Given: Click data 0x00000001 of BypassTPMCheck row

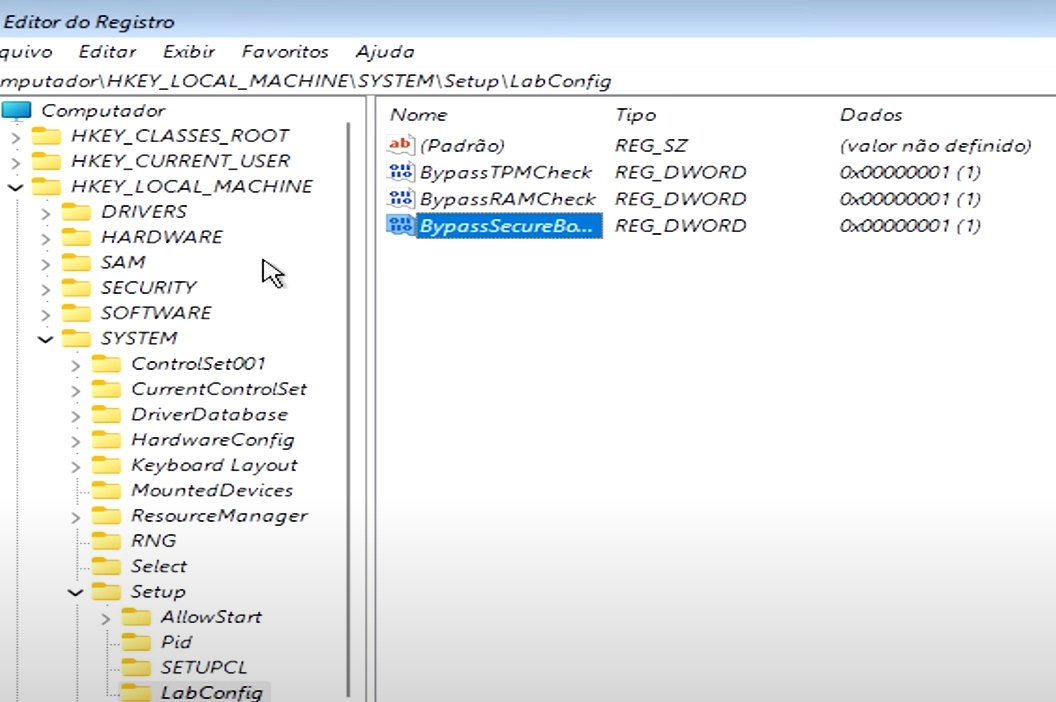Looking at the screenshot, I should point(910,172).
